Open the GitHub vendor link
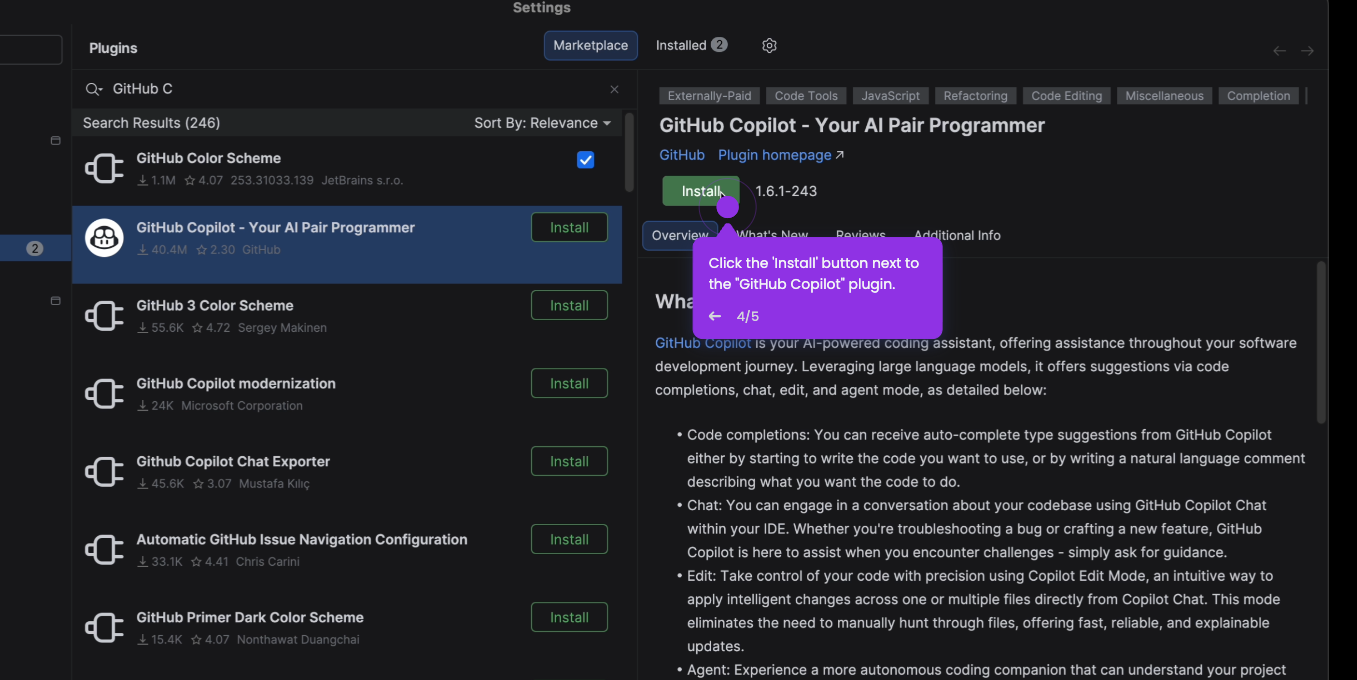This screenshot has width=1357, height=680. pyautogui.click(x=682, y=155)
